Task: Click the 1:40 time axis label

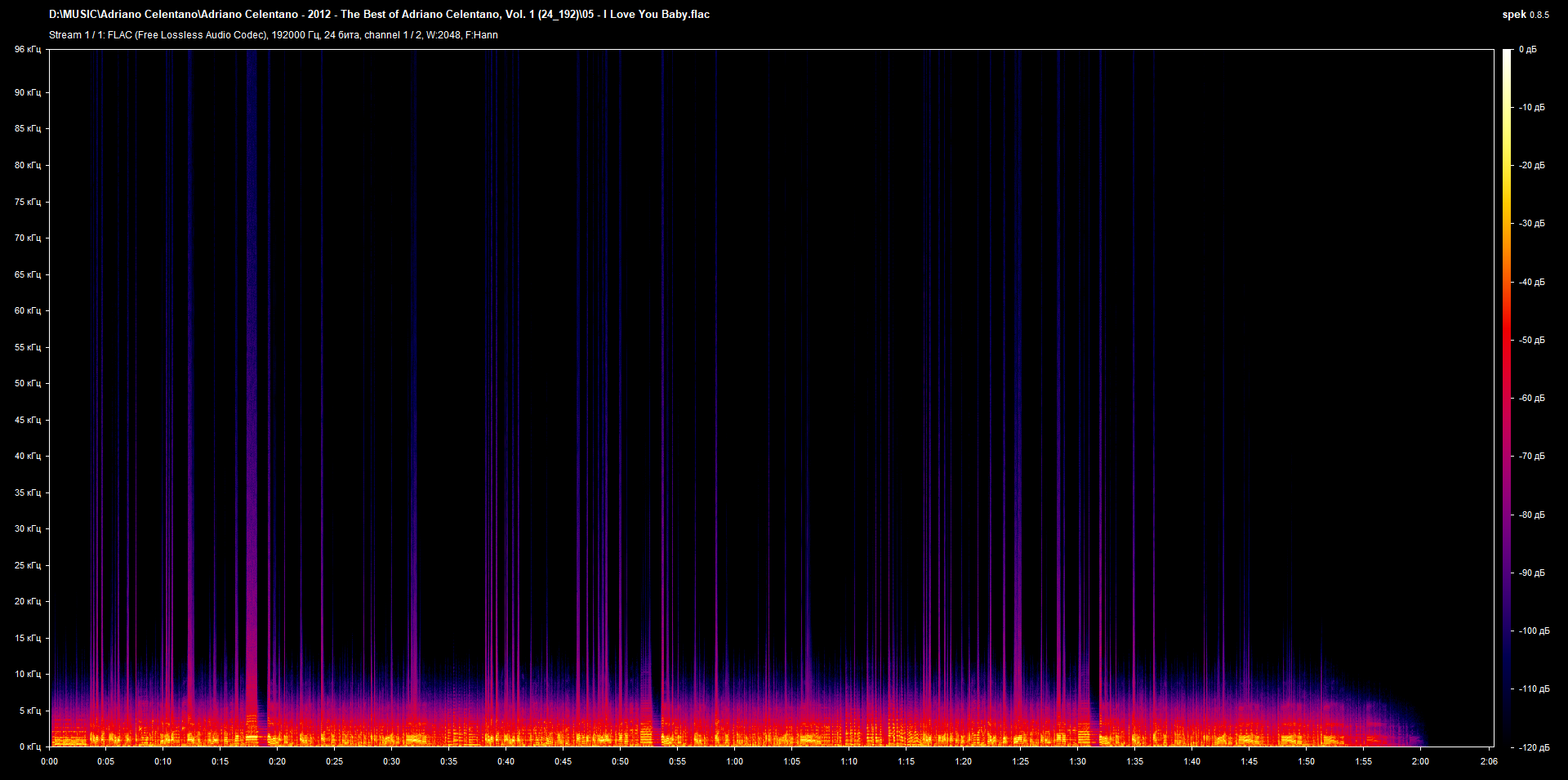Action: tap(1192, 761)
